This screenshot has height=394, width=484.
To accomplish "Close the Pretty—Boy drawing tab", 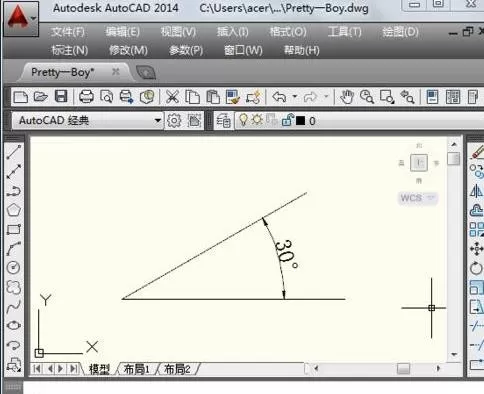I will click(x=116, y=71).
